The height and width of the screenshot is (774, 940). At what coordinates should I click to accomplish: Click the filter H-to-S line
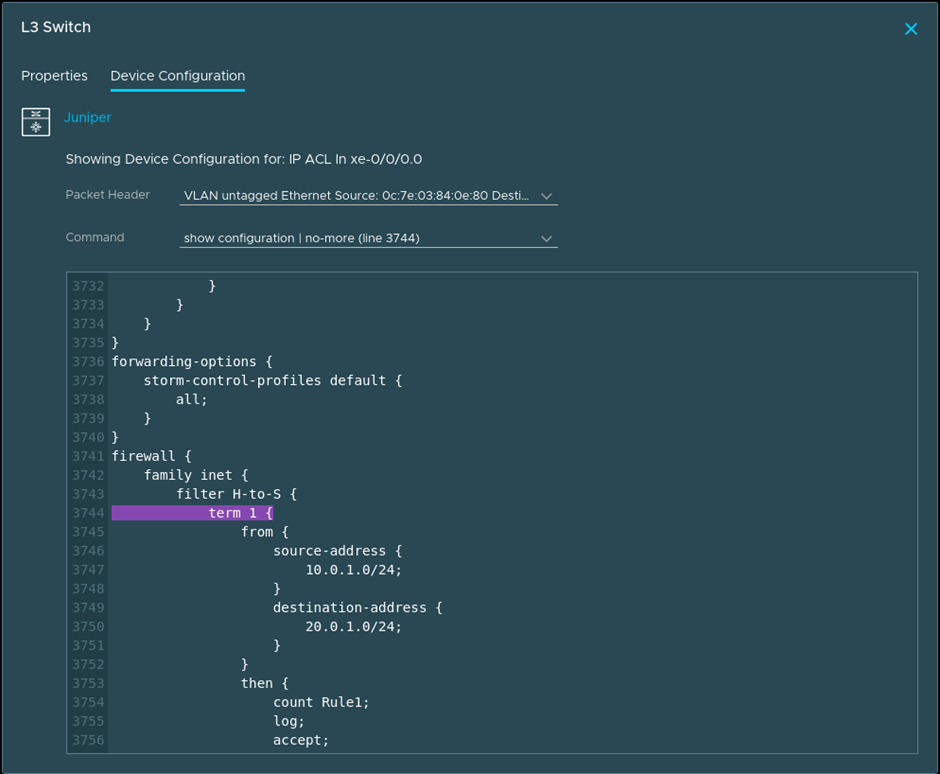click(236, 494)
